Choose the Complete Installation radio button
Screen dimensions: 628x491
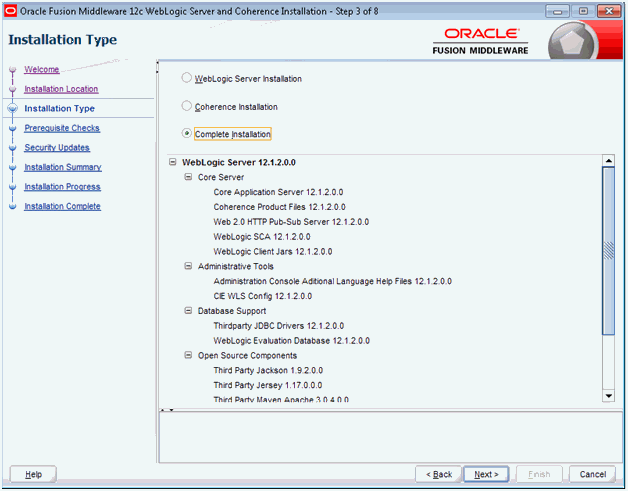pos(186,133)
